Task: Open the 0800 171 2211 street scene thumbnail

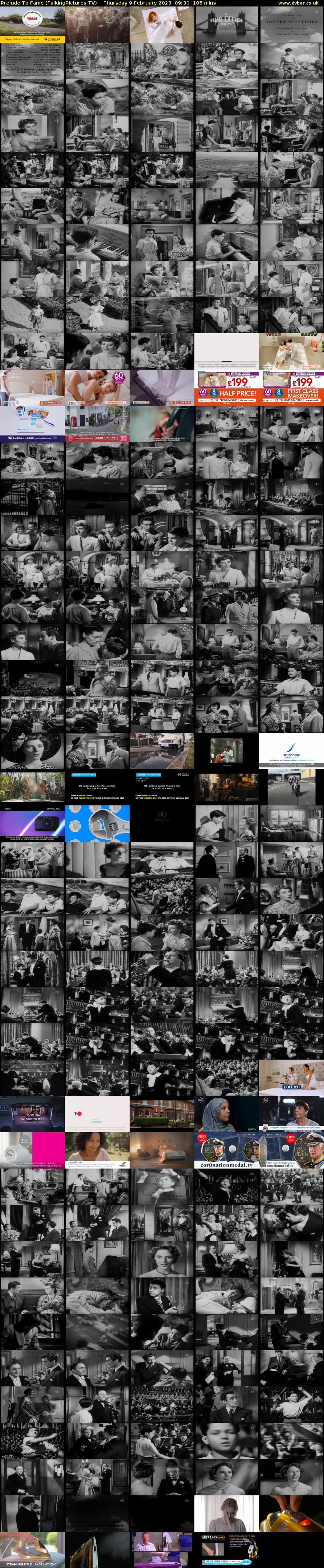Action: (x=97, y=424)
